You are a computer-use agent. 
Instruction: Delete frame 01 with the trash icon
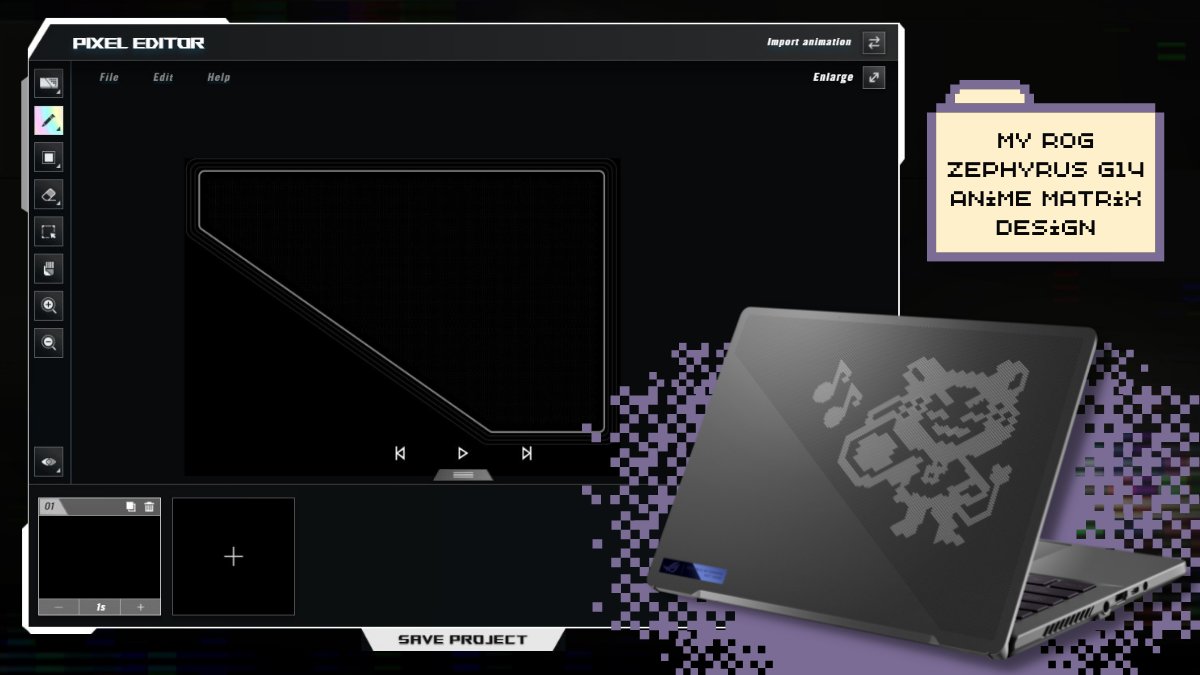click(148, 506)
